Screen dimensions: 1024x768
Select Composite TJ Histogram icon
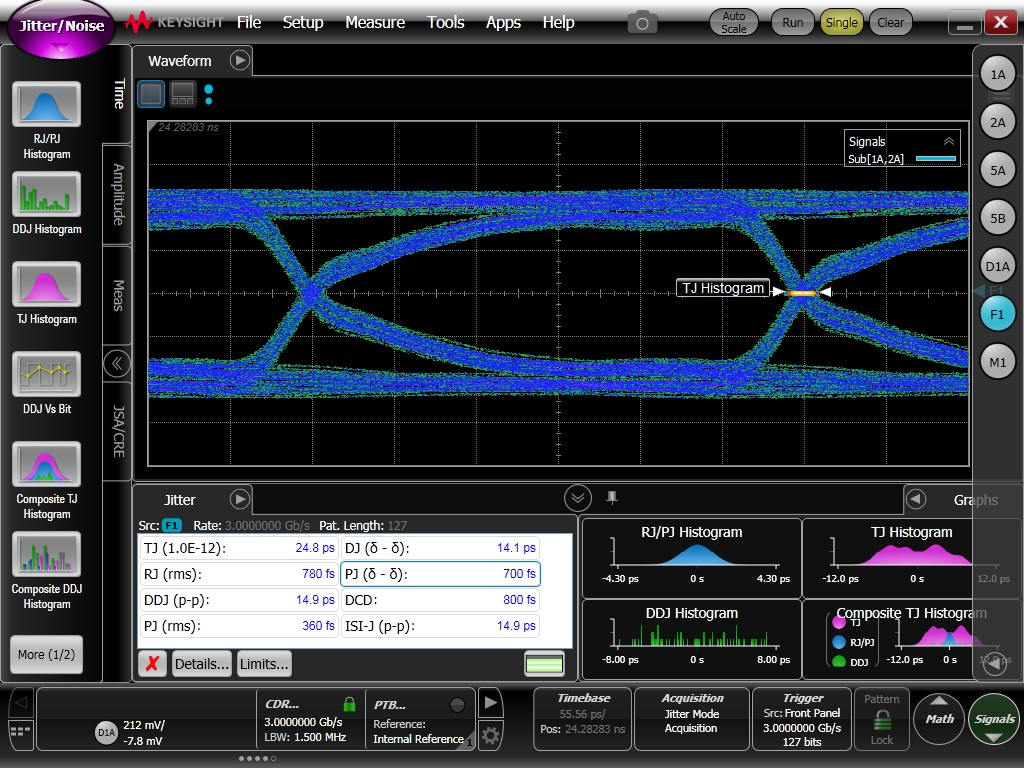46,465
